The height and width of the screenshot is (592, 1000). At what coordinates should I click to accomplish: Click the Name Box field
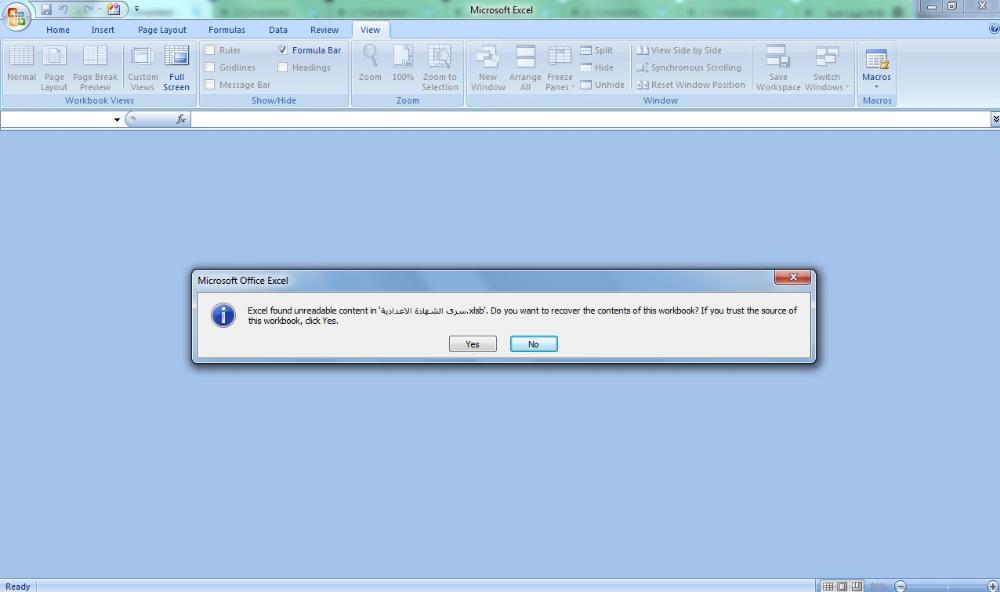[x=56, y=119]
